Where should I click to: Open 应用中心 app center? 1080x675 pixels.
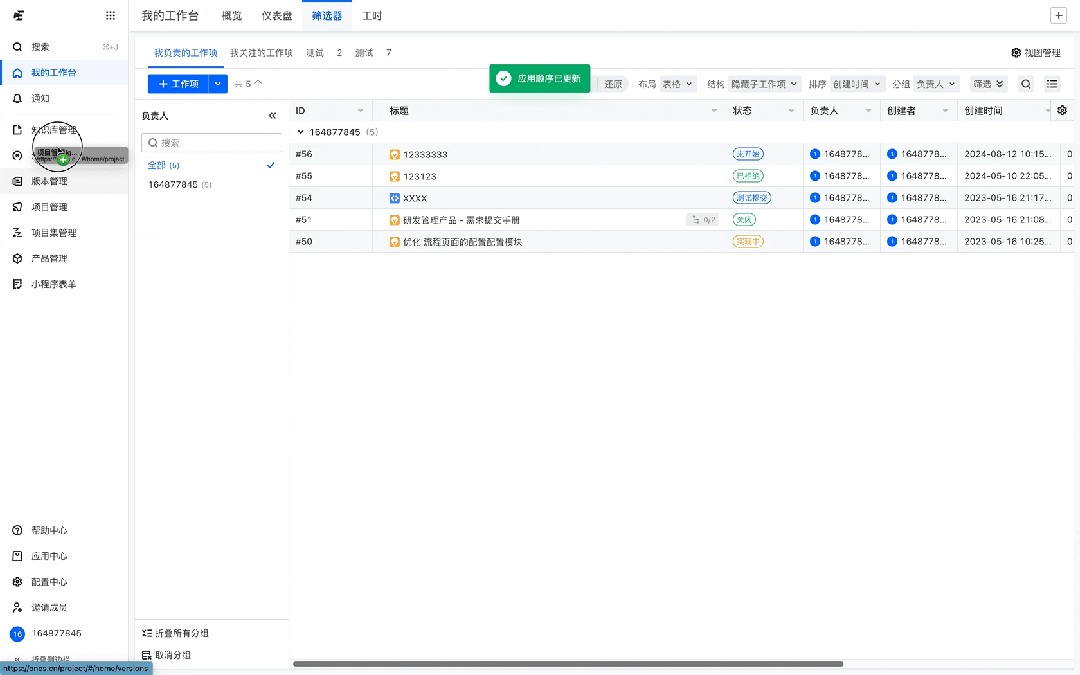pyautogui.click(x=64, y=556)
